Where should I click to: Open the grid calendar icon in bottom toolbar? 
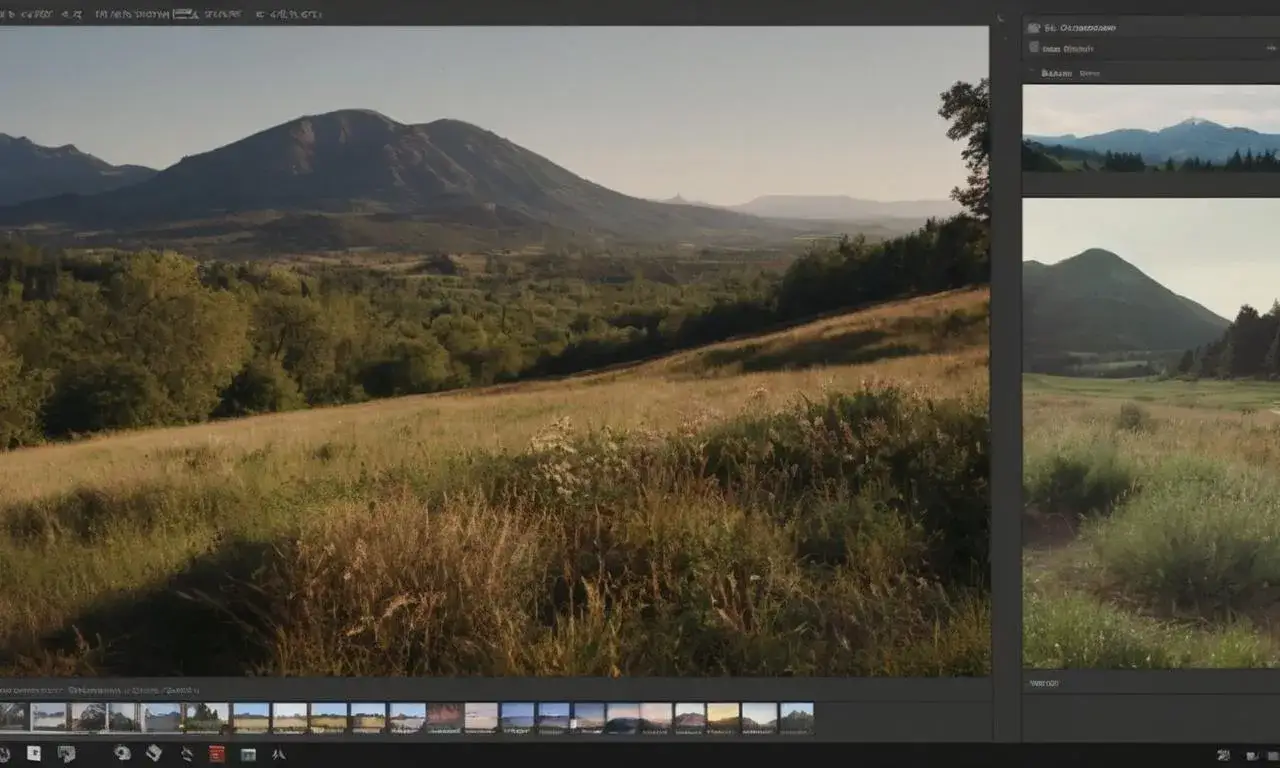(248, 755)
